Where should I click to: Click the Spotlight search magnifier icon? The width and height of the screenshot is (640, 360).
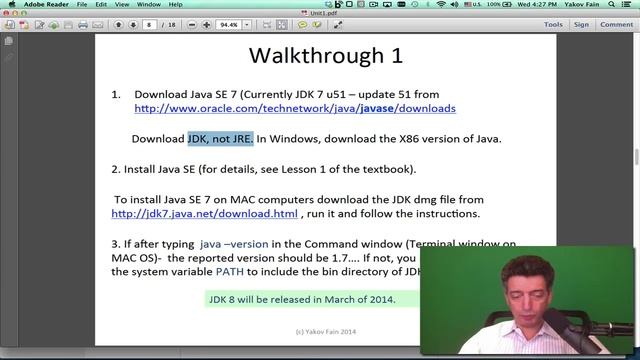(x=611, y=4)
